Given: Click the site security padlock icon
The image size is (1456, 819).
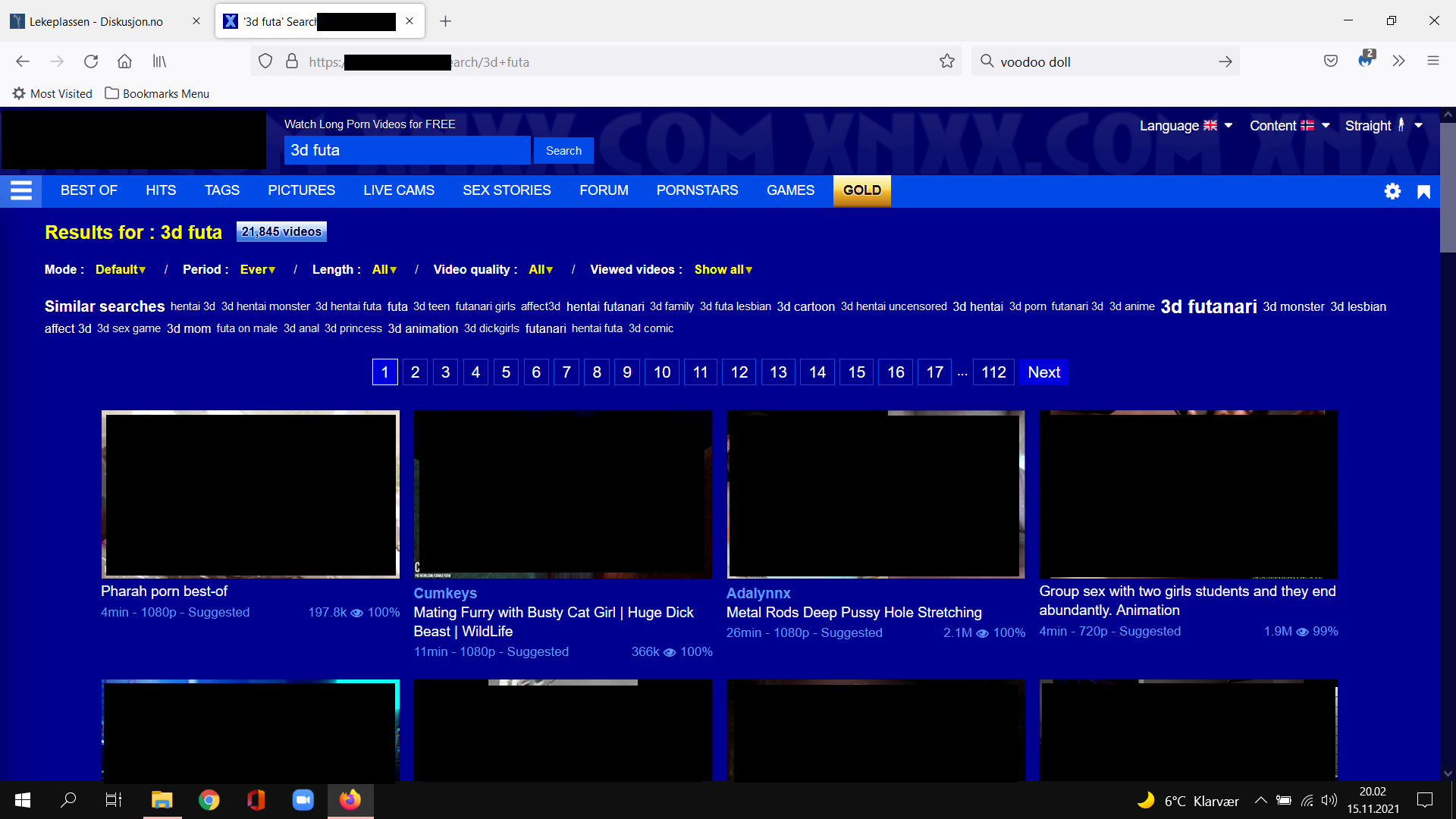Looking at the screenshot, I should pyautogui.click(x=292, y=61).
